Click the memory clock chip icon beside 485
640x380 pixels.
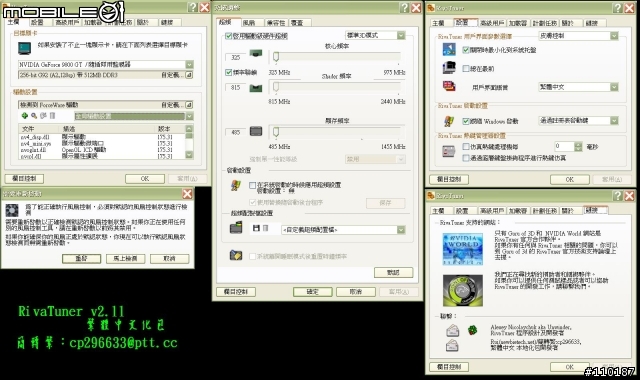[256, 131]
